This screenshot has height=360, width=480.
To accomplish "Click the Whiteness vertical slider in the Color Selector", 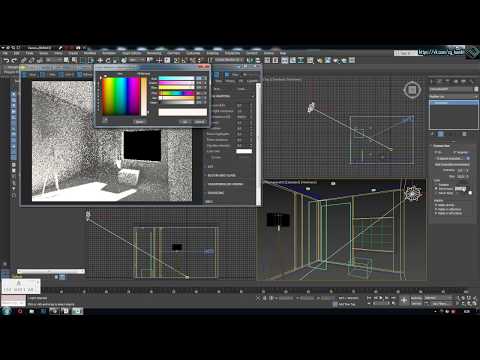I will pyautogui.click(x=144, y=96).
